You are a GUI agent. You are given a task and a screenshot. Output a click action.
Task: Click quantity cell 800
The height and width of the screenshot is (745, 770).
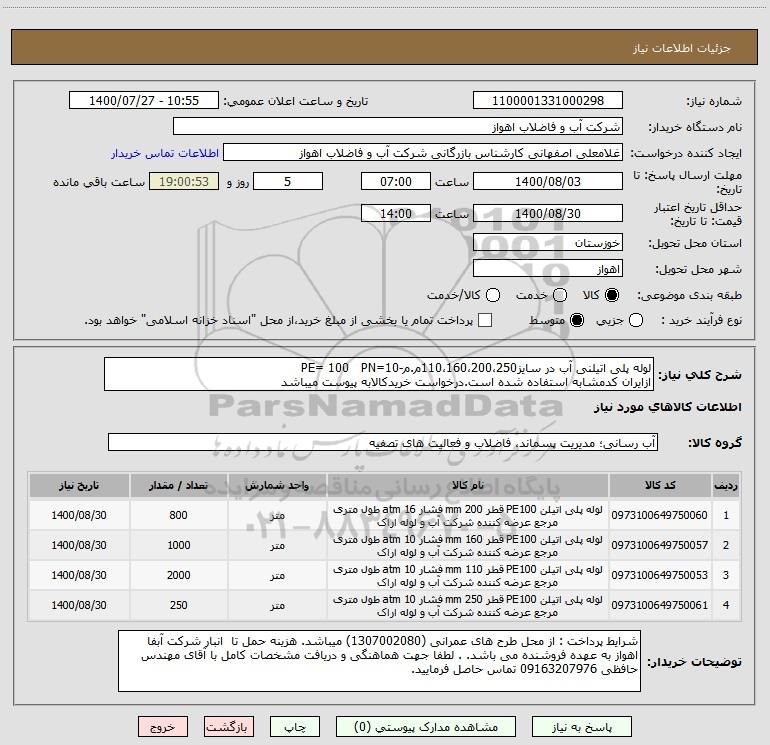[x=178, y=515]
